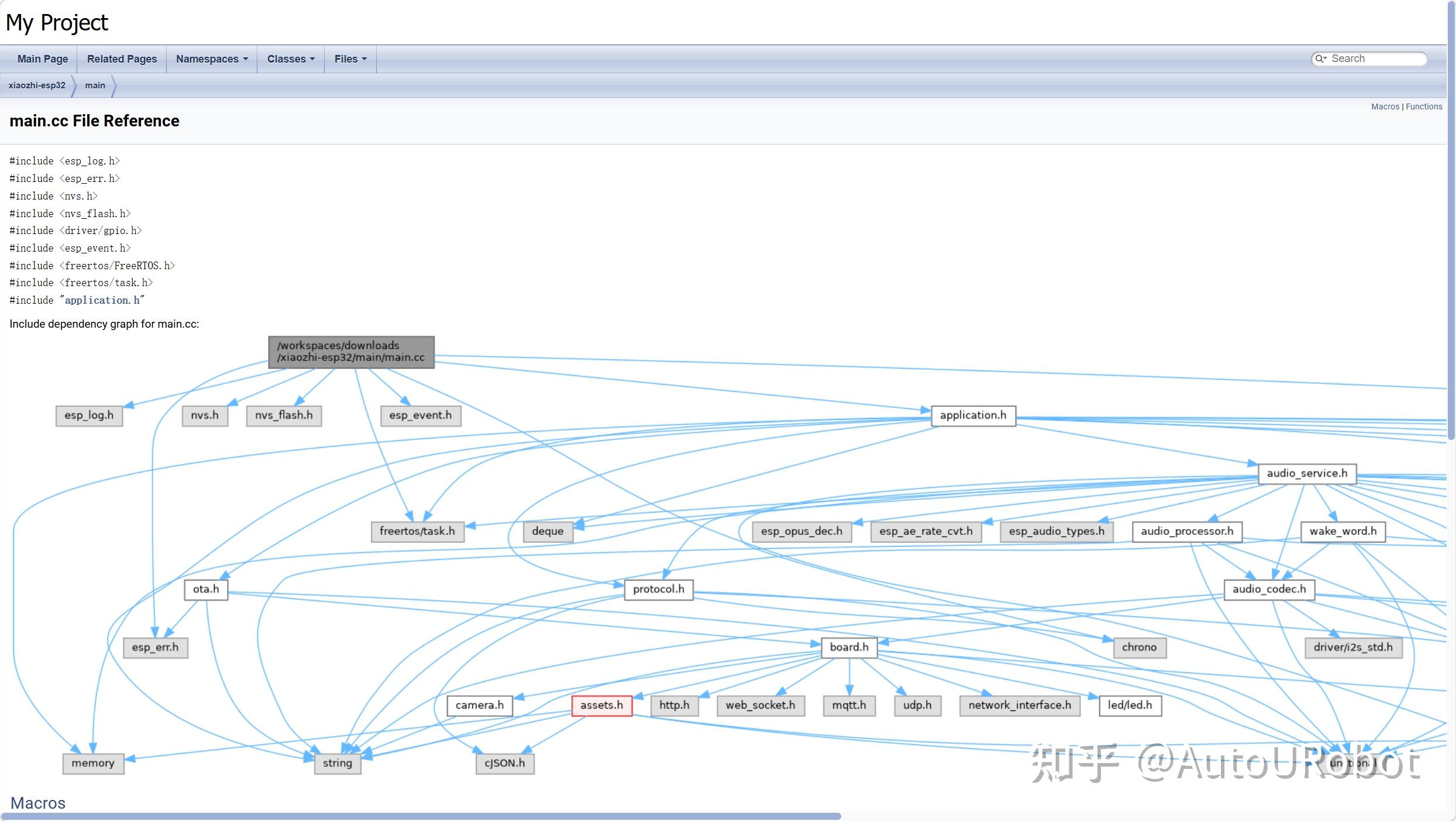1456x821 pixels.
Task: Click the deque graph node
Action: pyautogui.click(x=548, y=531)
